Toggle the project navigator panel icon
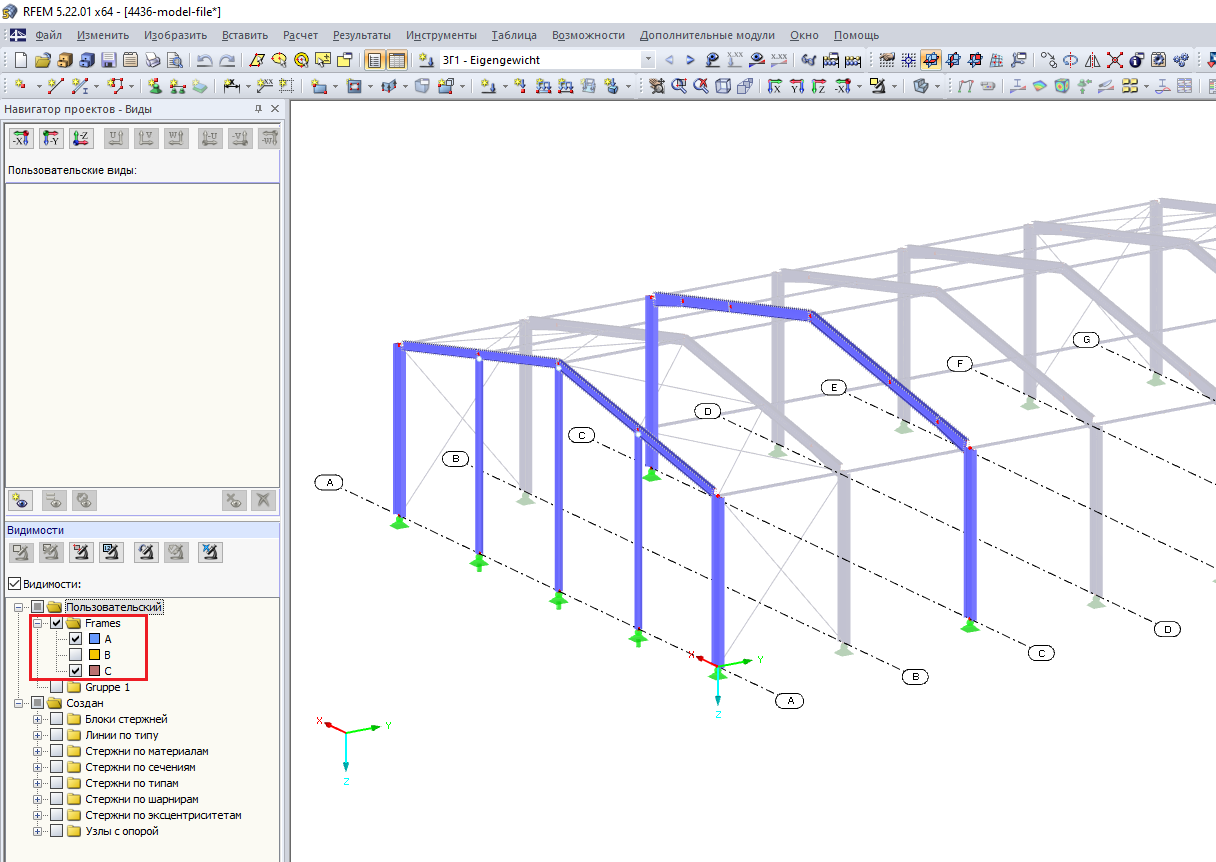 tap(374, 60)
